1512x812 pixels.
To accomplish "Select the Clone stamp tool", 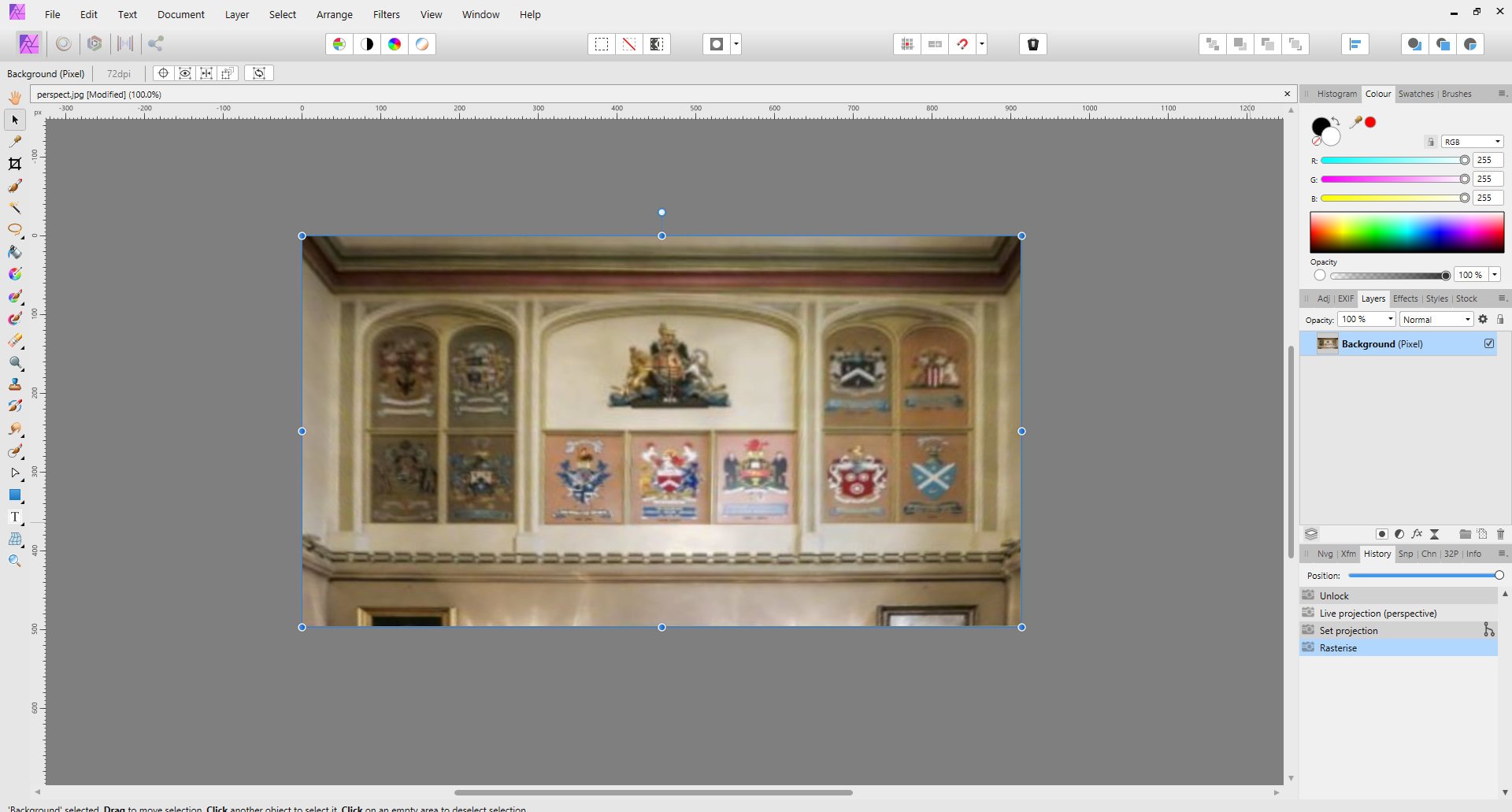I will point(15,384).
